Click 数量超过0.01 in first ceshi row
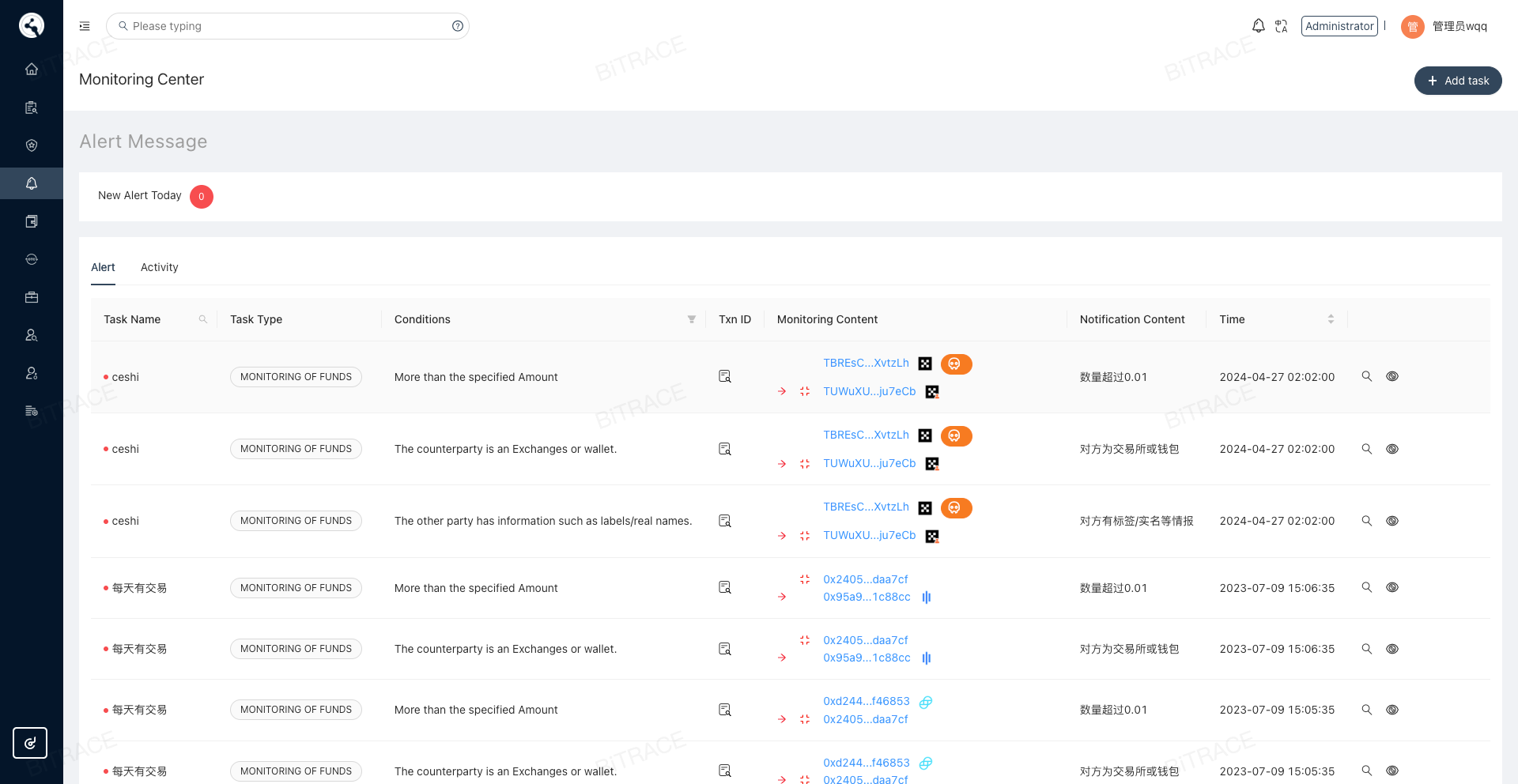1518x784 pixels. (1113, 377)
